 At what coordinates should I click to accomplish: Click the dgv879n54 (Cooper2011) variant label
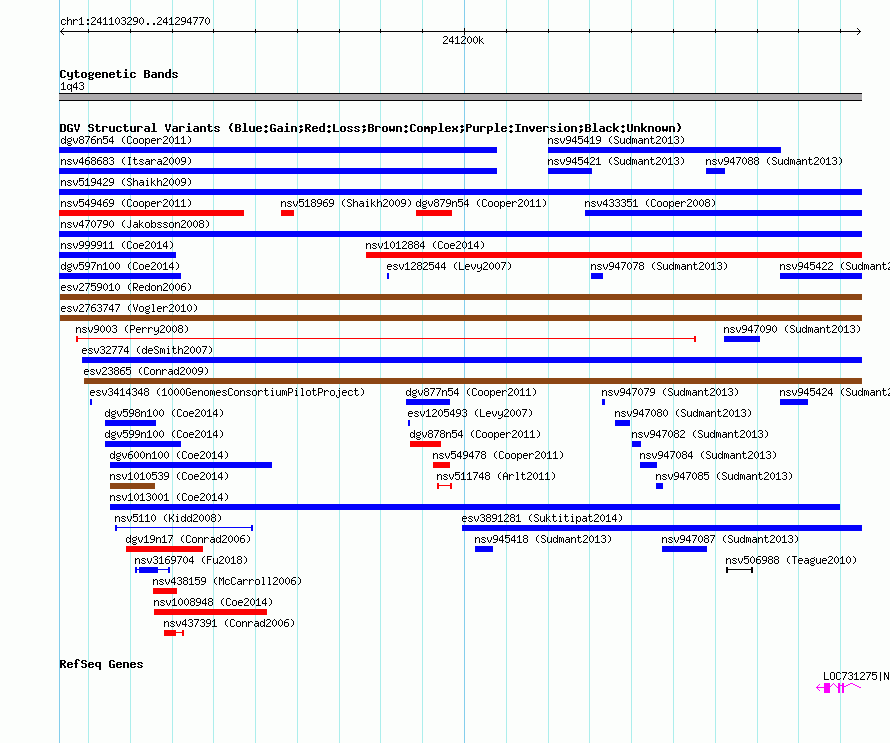coord(481,203)
